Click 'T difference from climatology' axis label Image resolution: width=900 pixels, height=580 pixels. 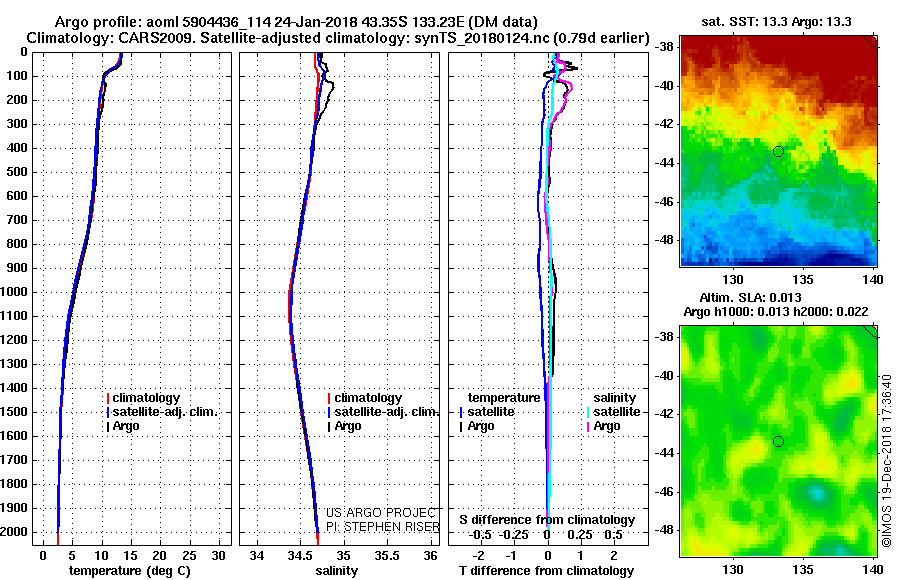click(547, 571)
